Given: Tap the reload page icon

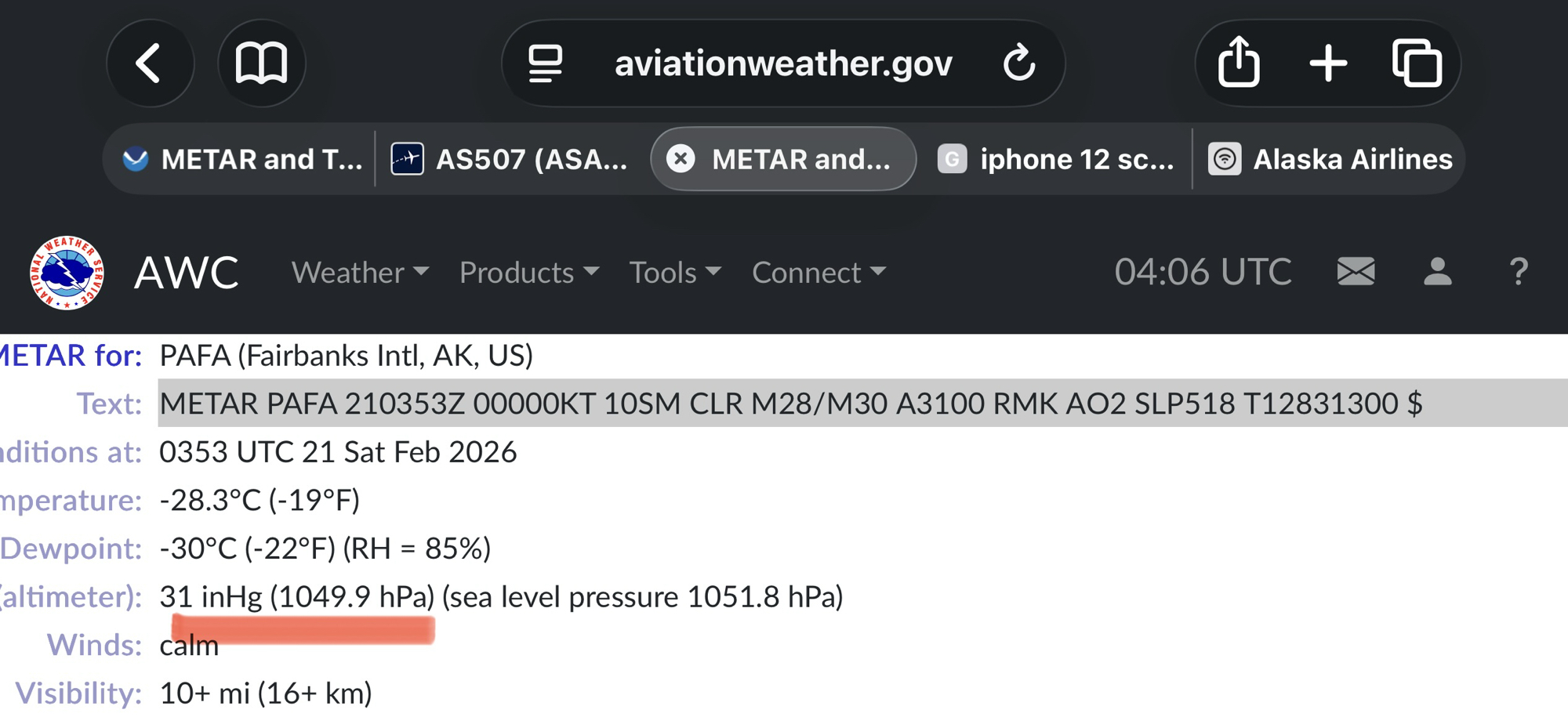Looking at the screenshot, I should click(1019, 63).
